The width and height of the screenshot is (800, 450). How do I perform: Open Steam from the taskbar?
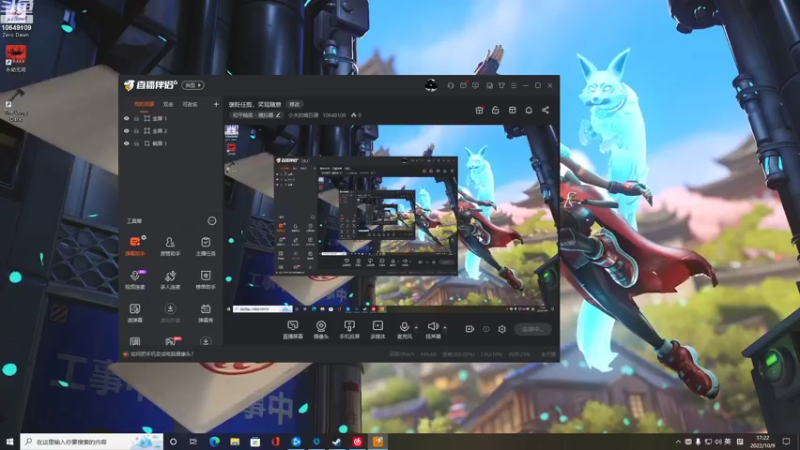tap(337, 441)
